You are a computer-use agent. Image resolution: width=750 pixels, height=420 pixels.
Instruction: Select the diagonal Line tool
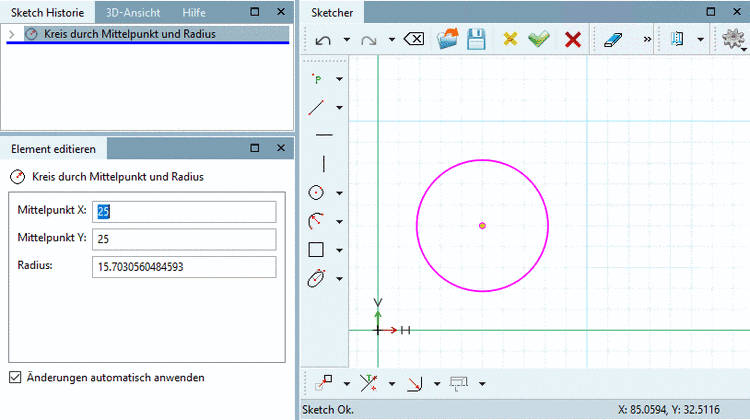pyautogui.click(x=316, y=108)
